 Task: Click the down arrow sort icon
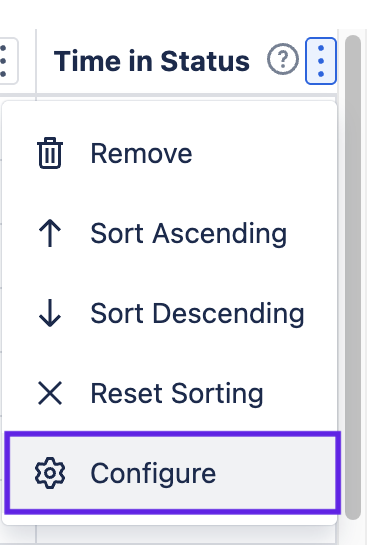coord(50,313)
